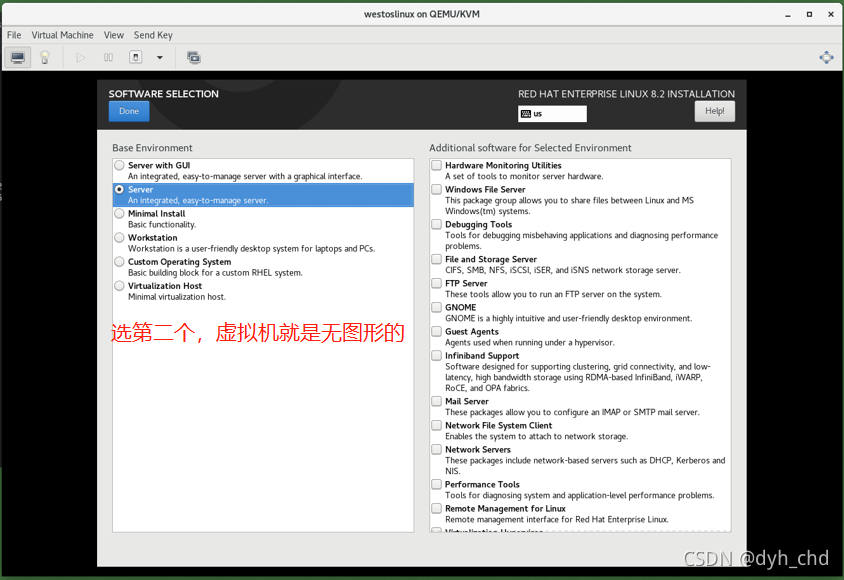Click the 'Base Environment' heading
The width and height of the screenshot is (844, 580).
[152, 148]
